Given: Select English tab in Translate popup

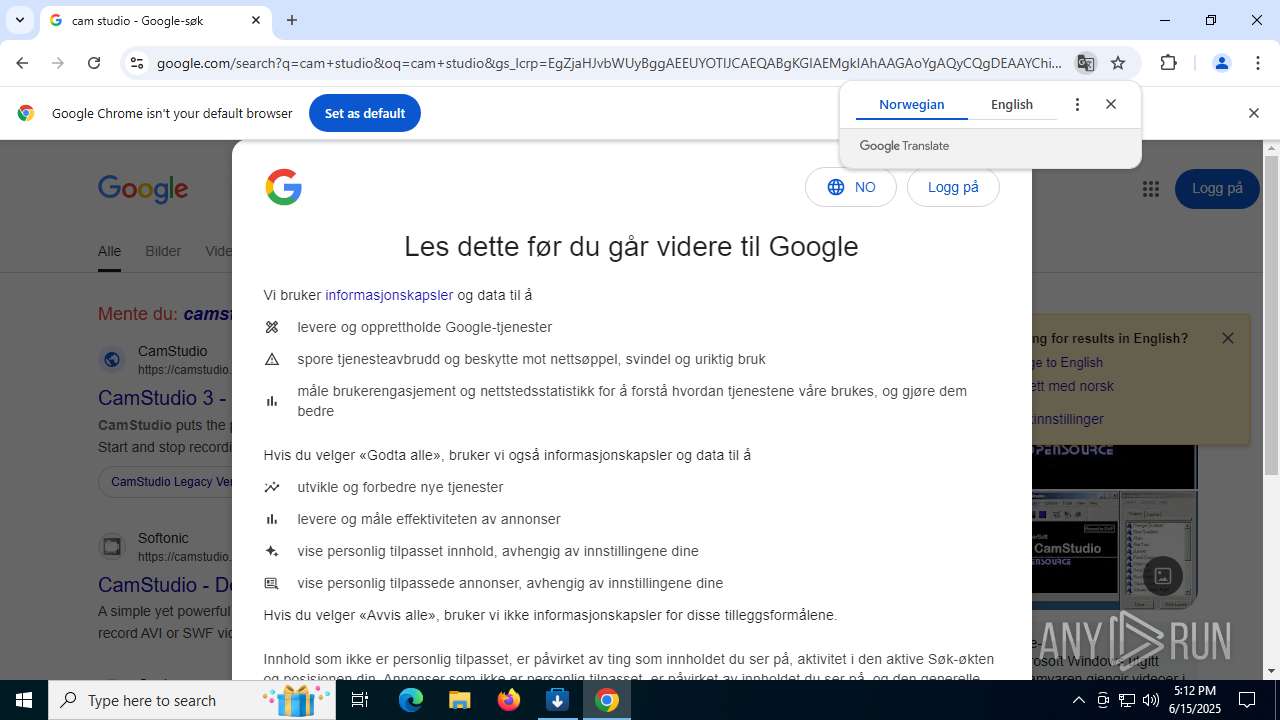Looking at the screenshot, I should pyautogui.click(x=1012, y=104).
